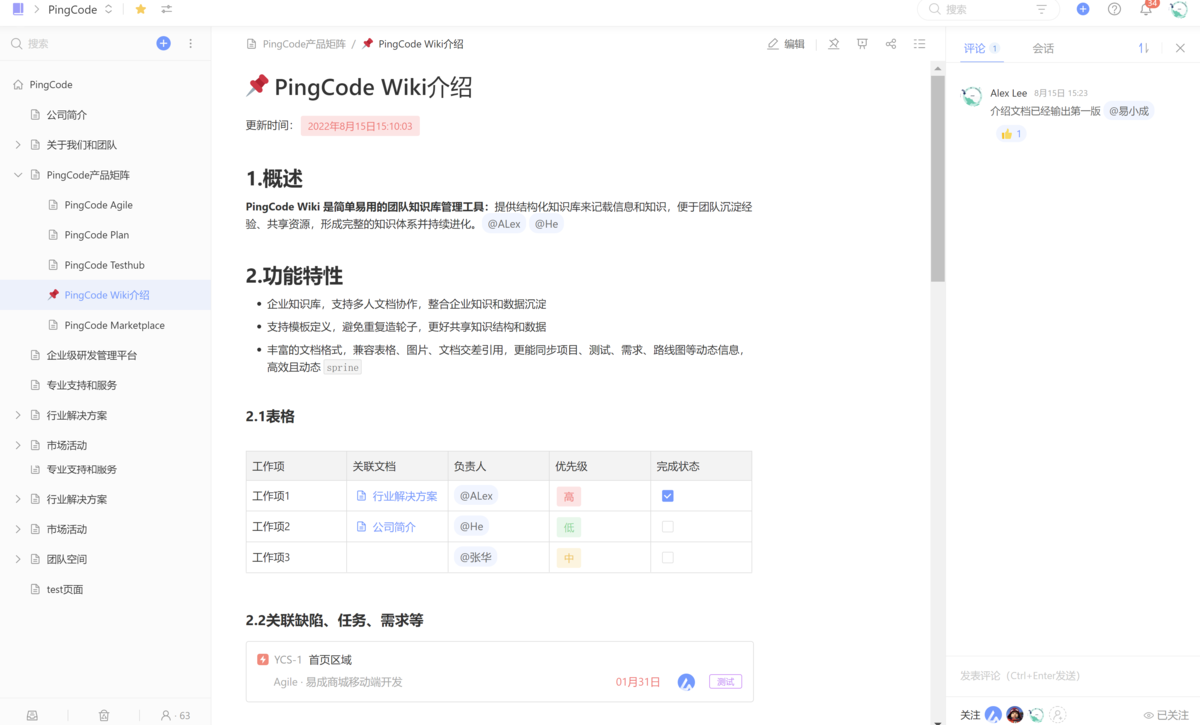Uncheck 工作项1 completion checkbox
Screen dimensions: 1200x725
coord(667,495)
